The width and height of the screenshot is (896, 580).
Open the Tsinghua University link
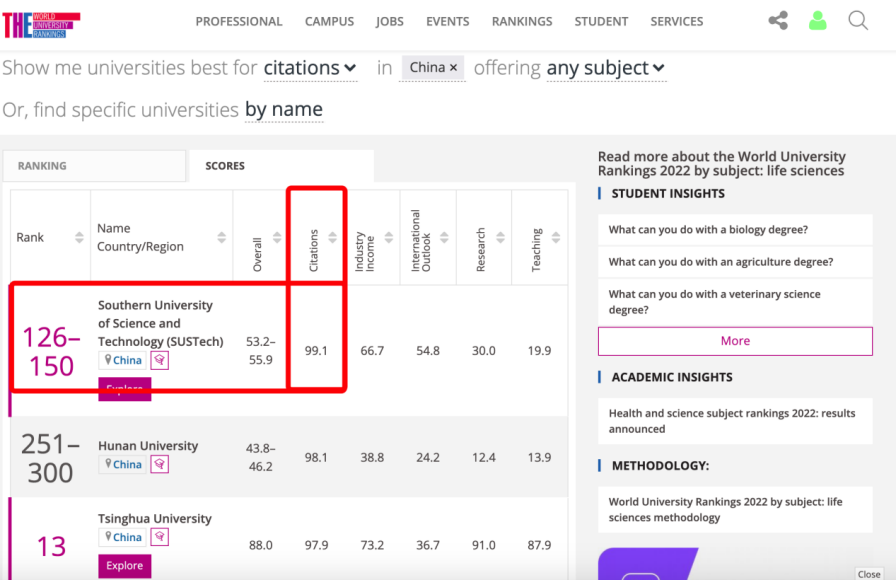tap(155, 518)
